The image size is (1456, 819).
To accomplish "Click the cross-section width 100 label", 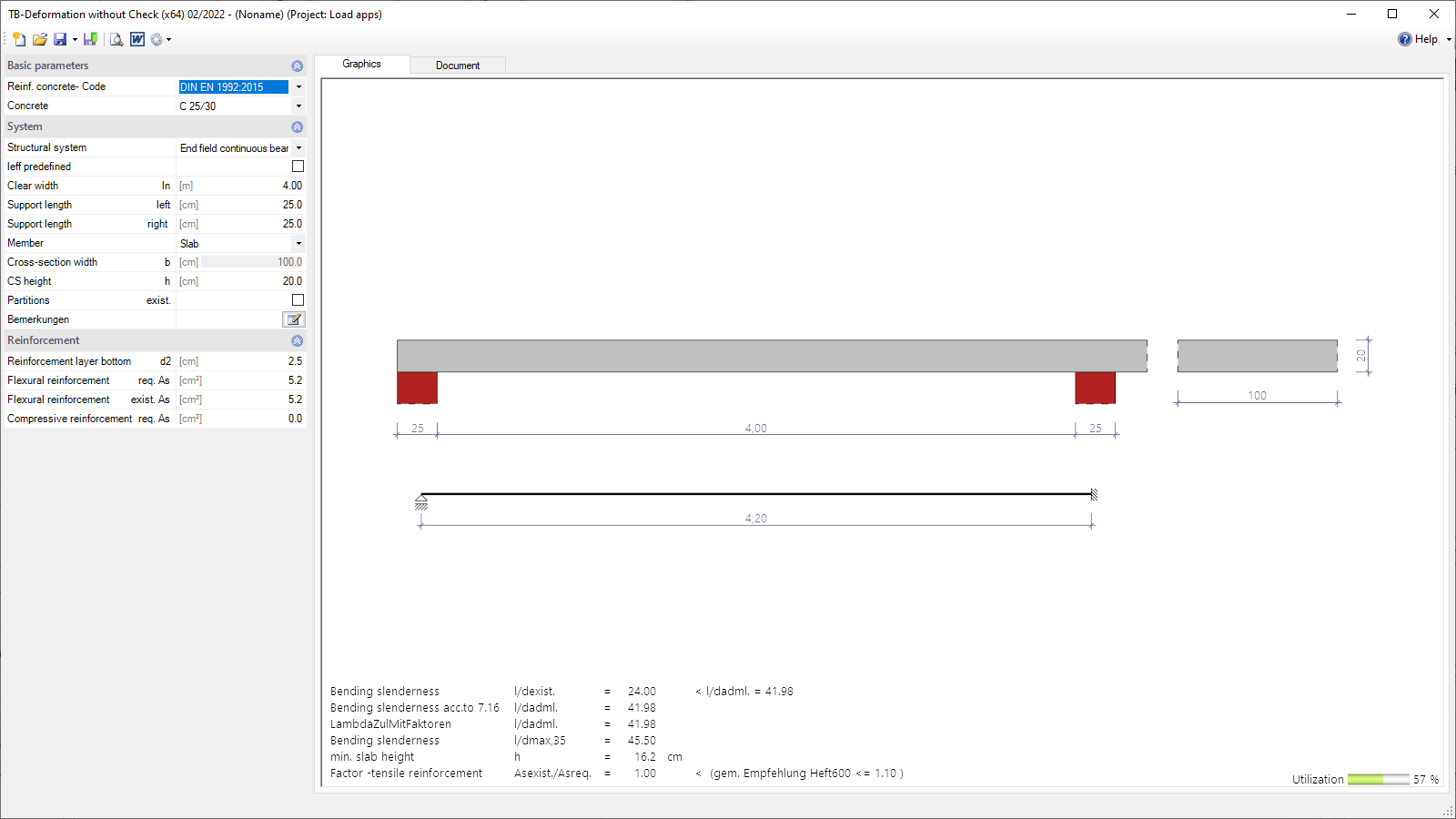I will (x=1257, y=396).
